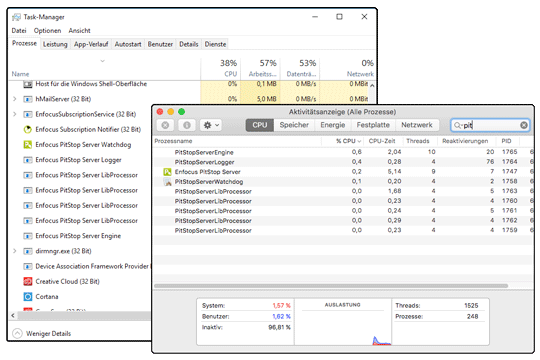Open the Datei menu in Task-Manager
This screenshot has width=540, height=360.
click(x=19, y=31)
